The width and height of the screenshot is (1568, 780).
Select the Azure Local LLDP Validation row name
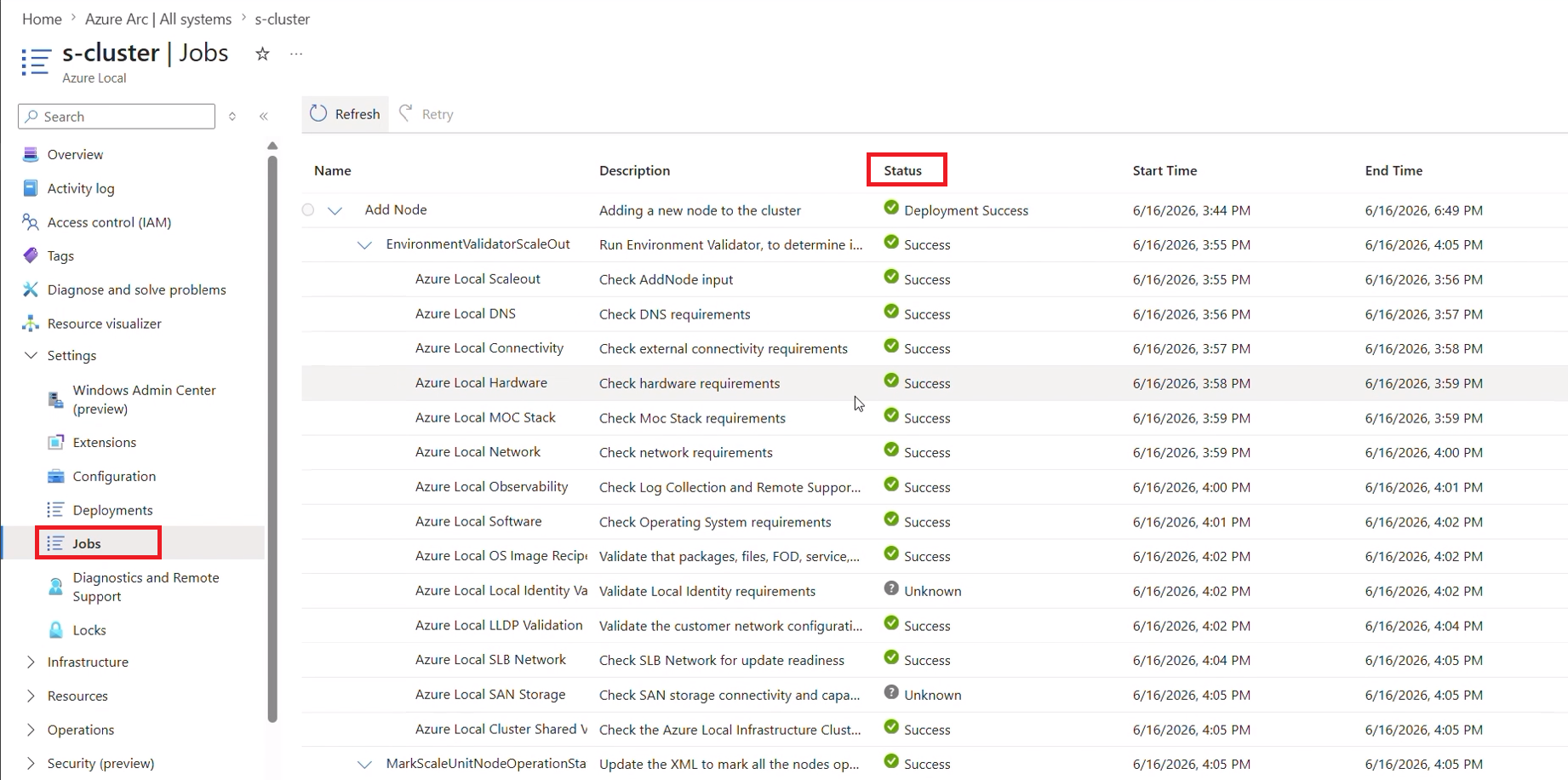click(499, 626)
